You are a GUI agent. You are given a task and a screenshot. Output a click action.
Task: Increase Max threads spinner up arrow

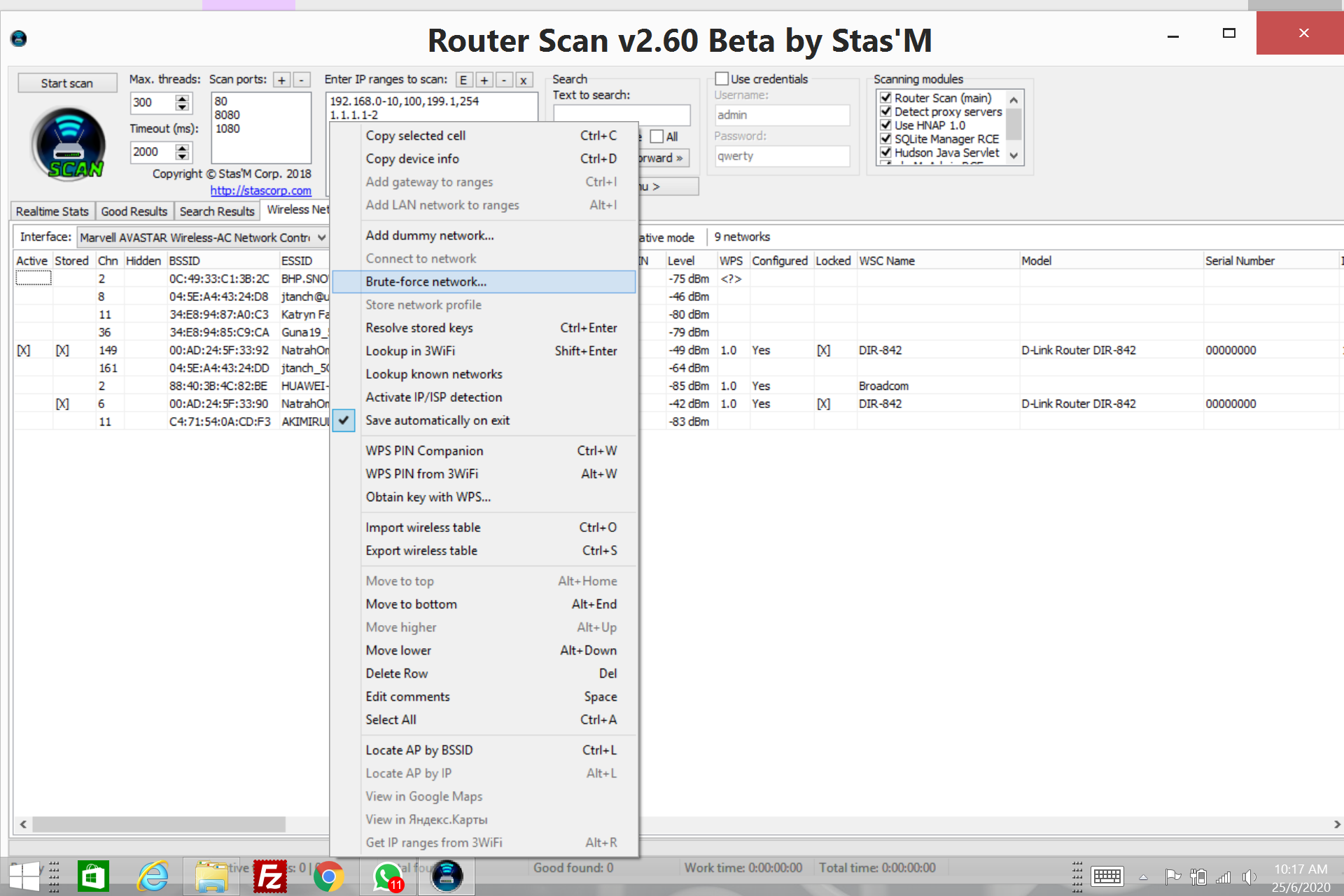182,99
